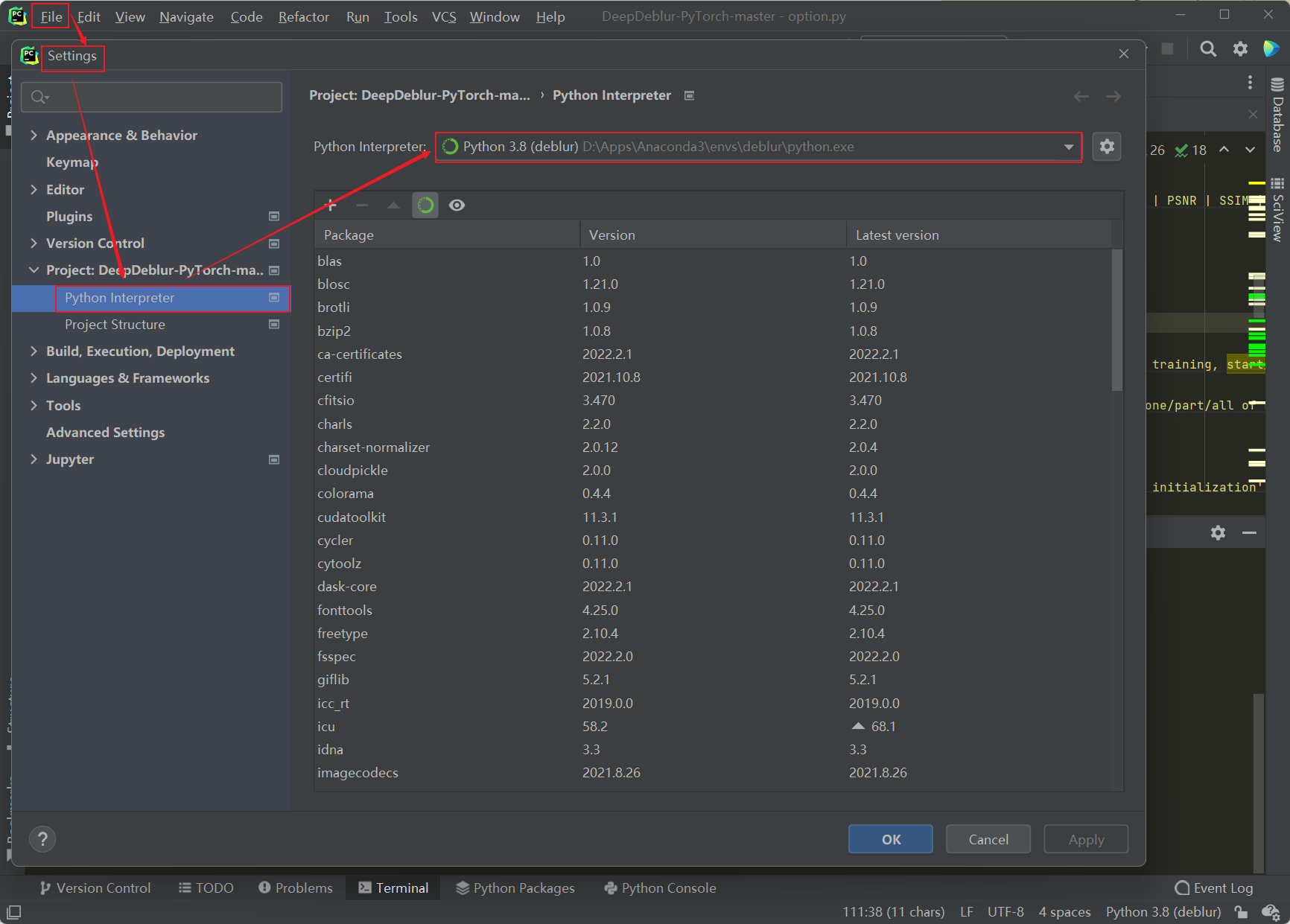Open the Navigate menu
The width and height of the screenshot is (1290, 924).
tap(186, 16)
